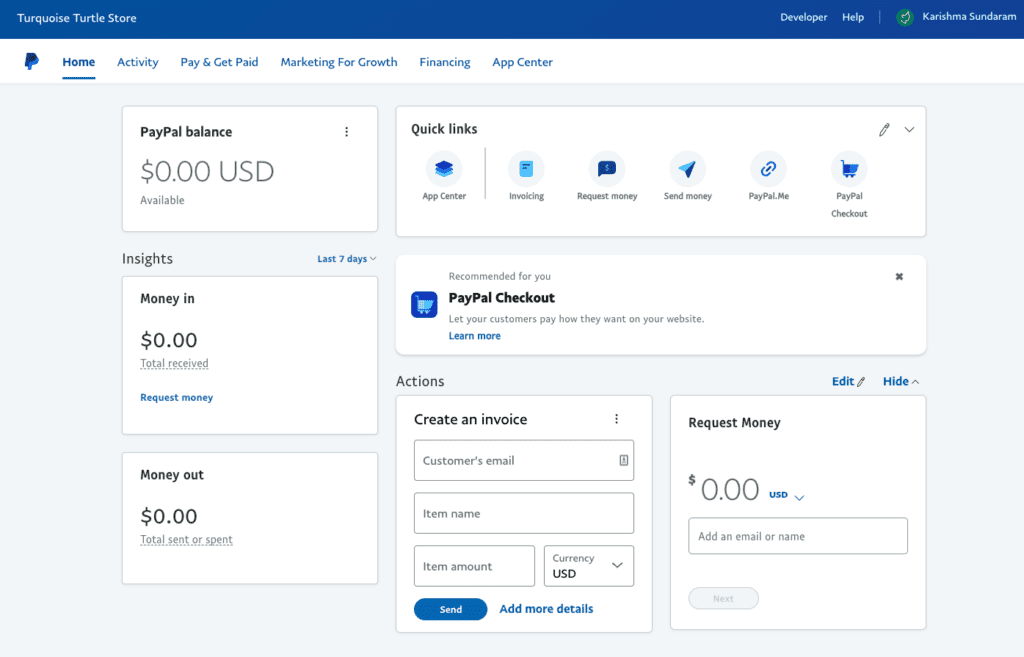Click the Request Money 0.00 amount
This screenshot has height=657, width=1024.
click(x=730, y=490)
